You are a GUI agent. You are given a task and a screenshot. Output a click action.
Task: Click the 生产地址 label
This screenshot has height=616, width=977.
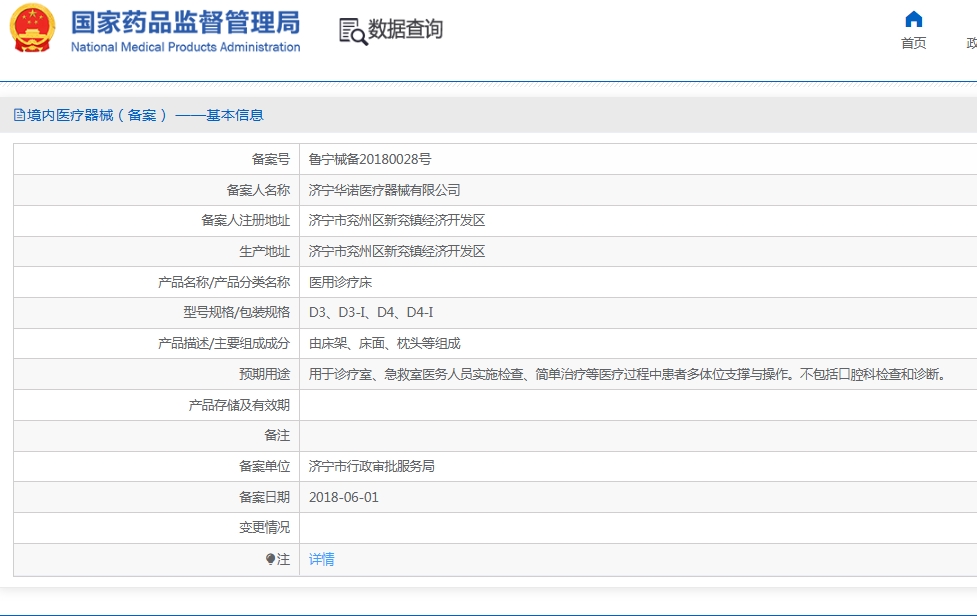[265, 252]
